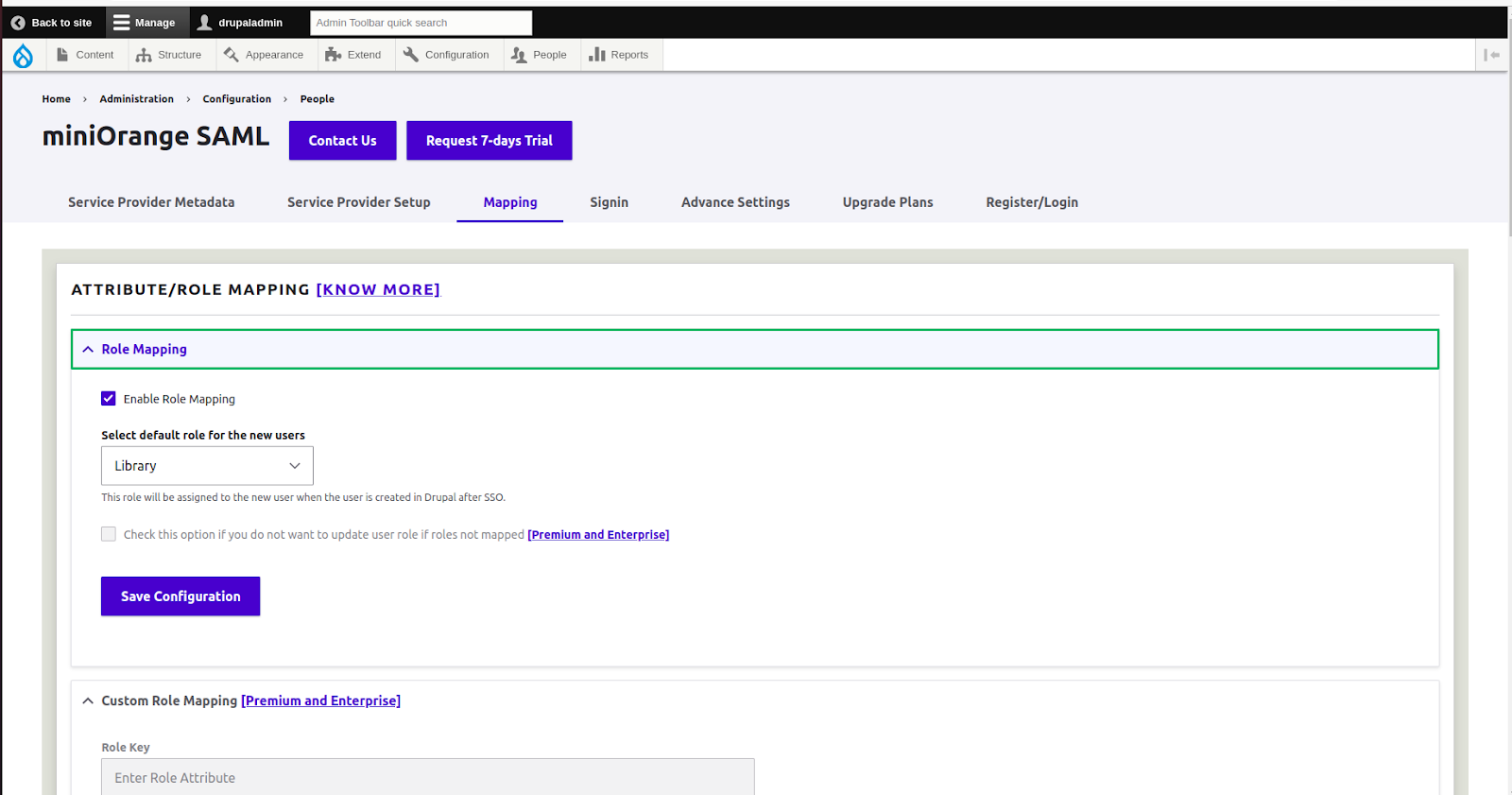
Task: Collapse the Custom Role Mapping section chevron
Action: pos(88,700)
